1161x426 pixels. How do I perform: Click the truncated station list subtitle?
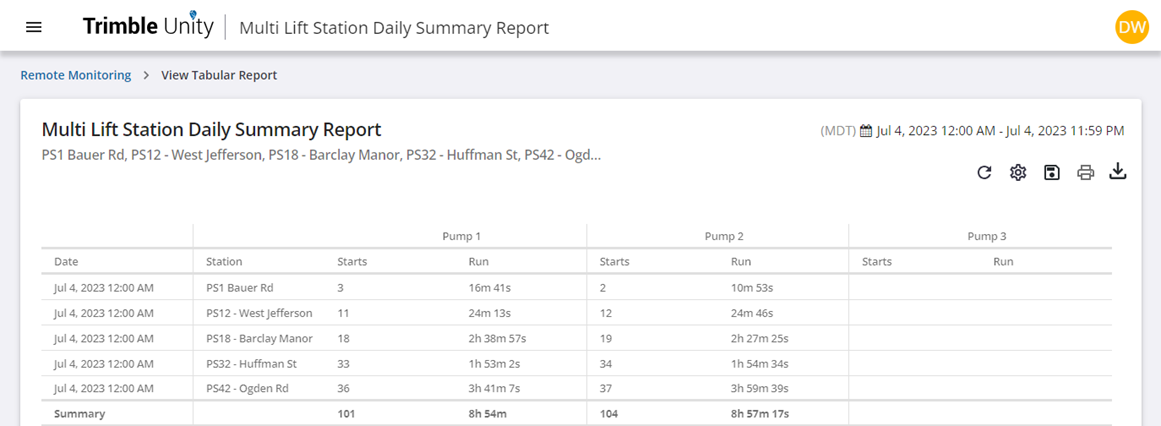(x=321, y=156)
